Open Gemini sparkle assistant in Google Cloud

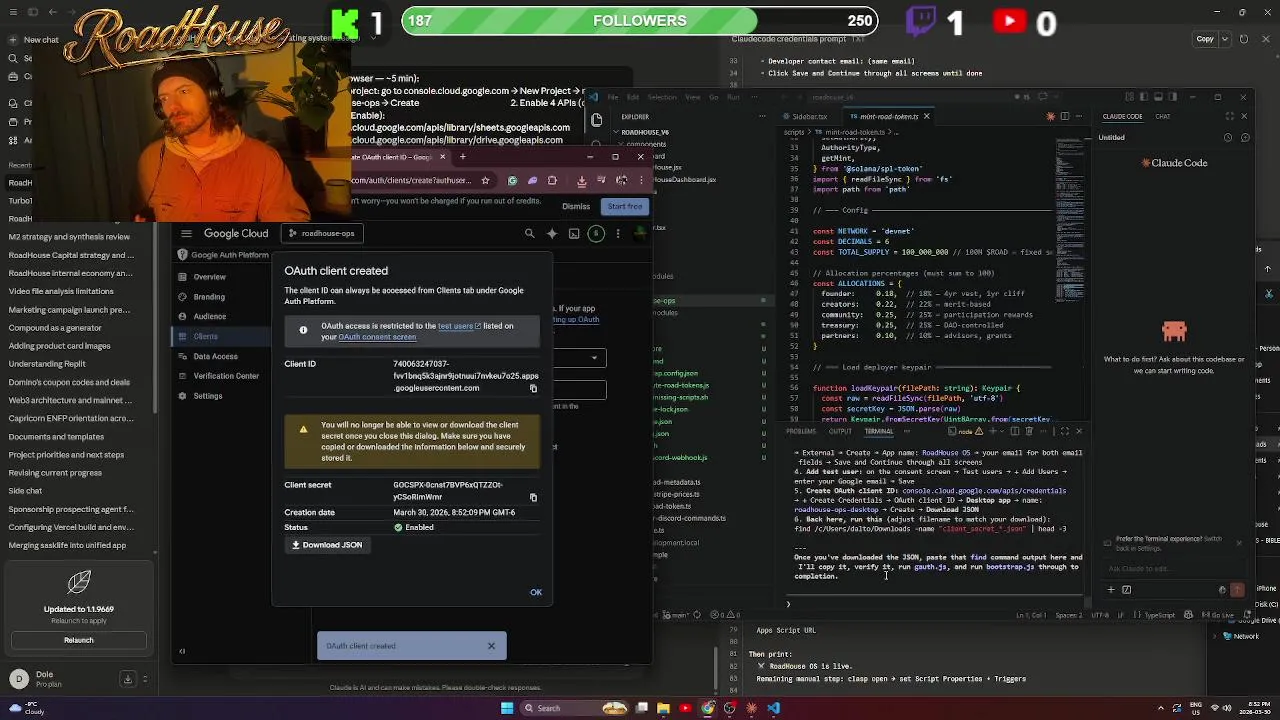[x=552, y=233]
